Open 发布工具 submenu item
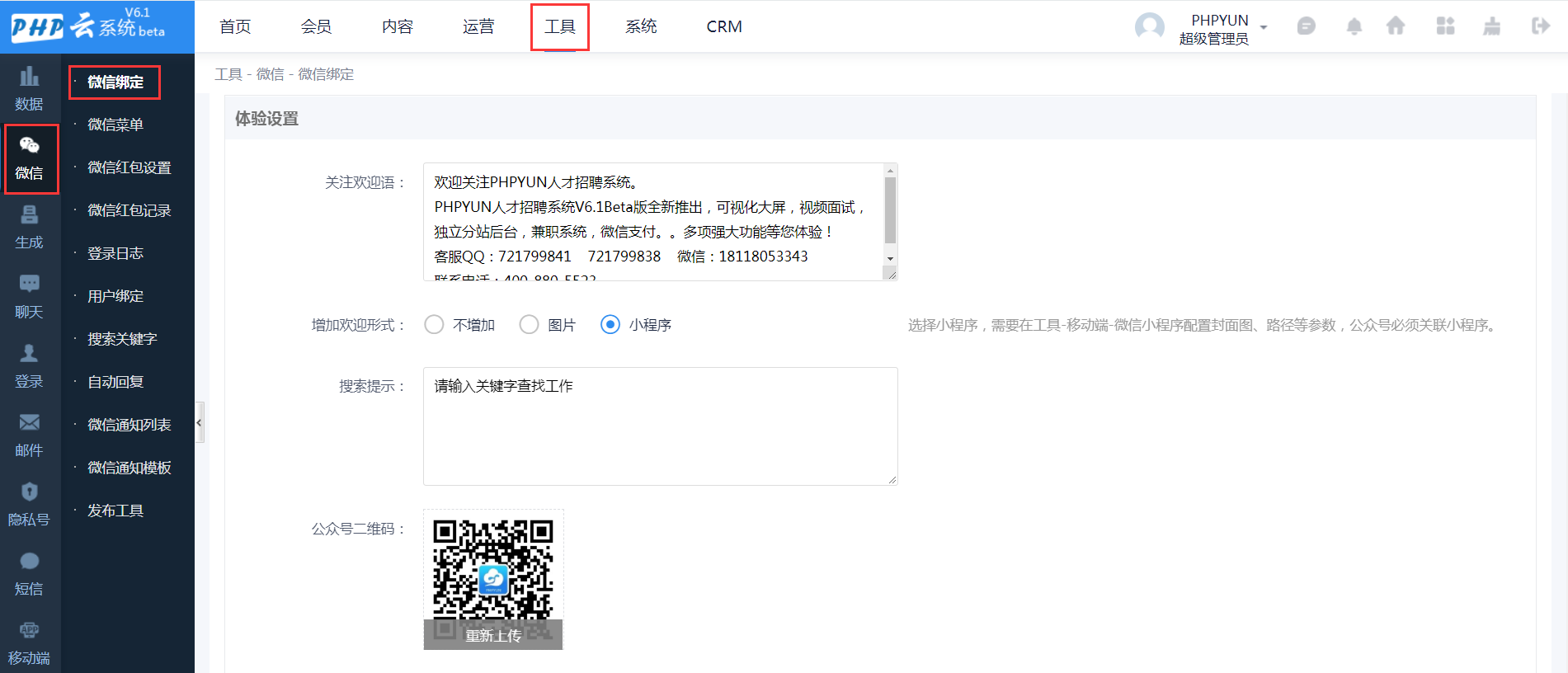 click(115, 511)
